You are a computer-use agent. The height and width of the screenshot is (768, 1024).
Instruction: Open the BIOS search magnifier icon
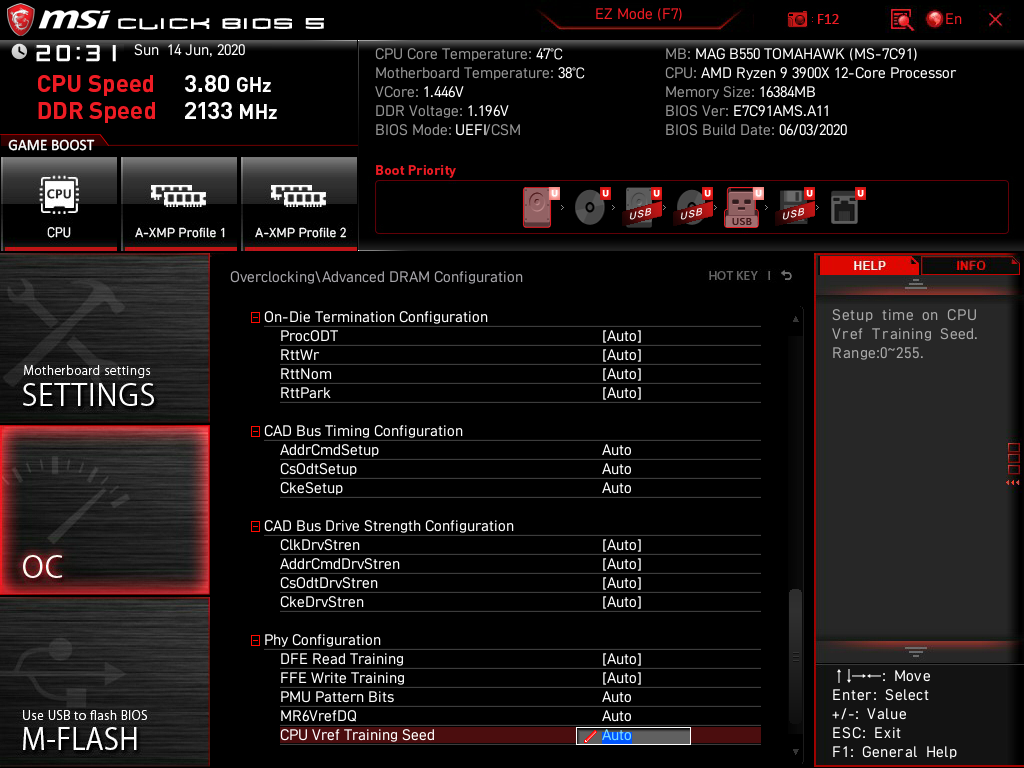tap(901, 20)
